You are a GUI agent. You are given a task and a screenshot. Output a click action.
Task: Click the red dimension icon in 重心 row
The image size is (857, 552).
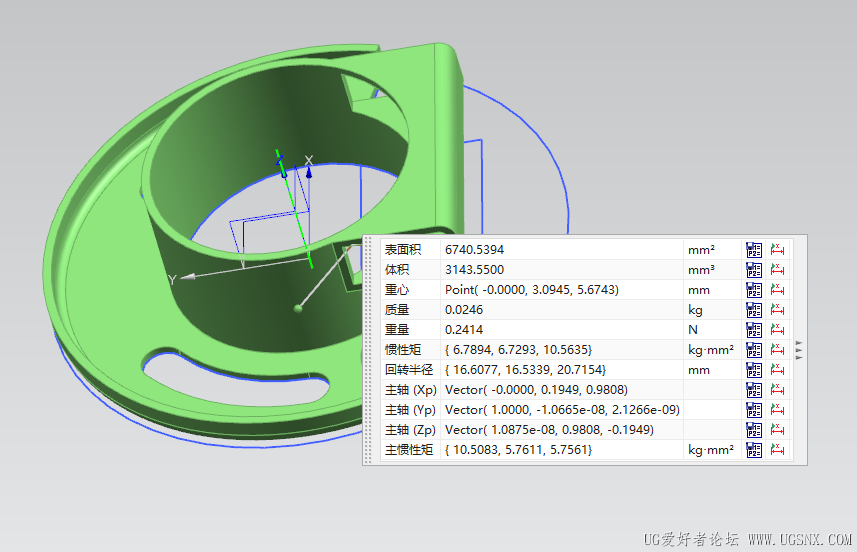point(777,290)
